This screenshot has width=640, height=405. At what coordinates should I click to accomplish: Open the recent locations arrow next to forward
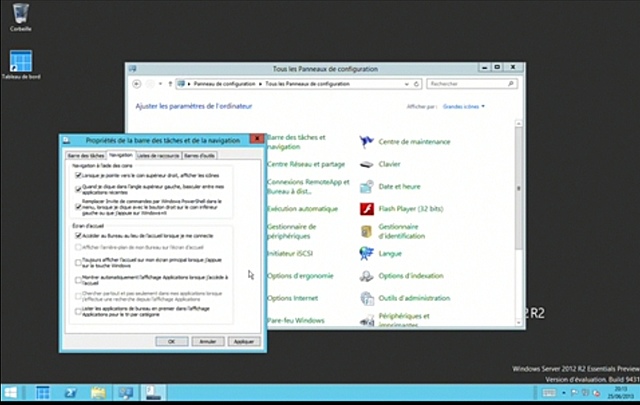coord(160,84)
